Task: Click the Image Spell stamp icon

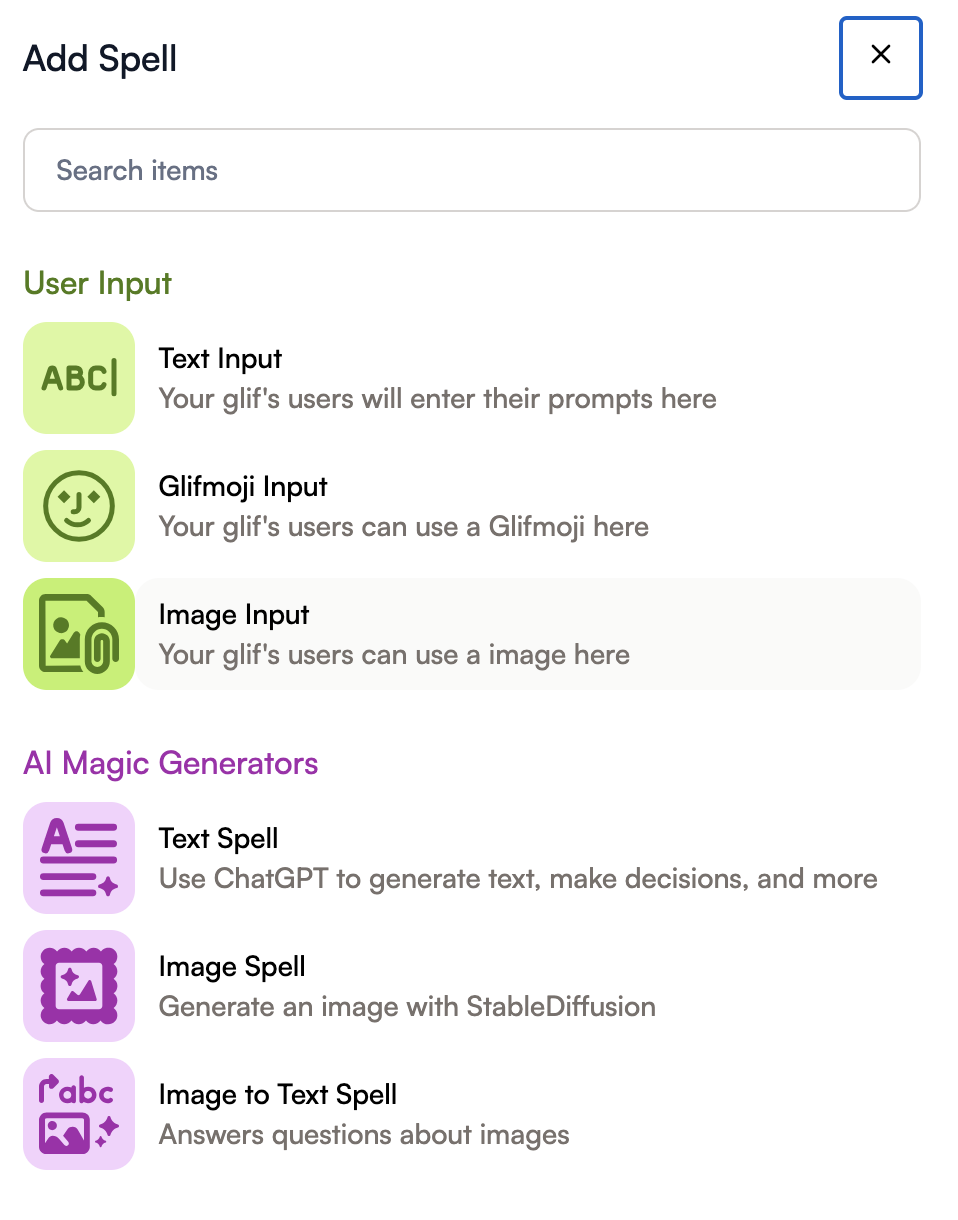Action: coord(79,986)
